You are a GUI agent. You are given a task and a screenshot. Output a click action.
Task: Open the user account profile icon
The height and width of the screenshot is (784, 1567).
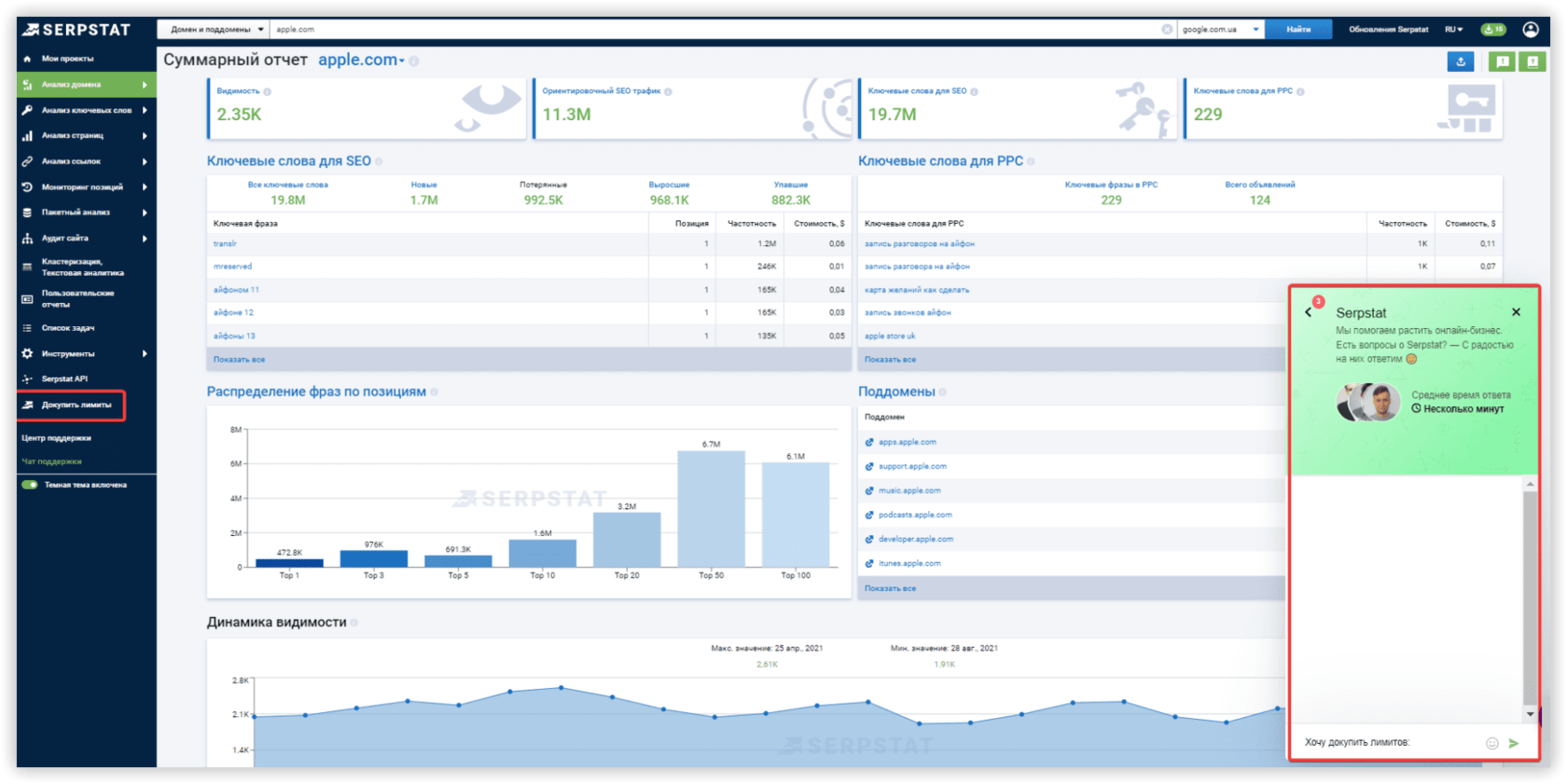pyautogui.click(x=1531, y=30)
